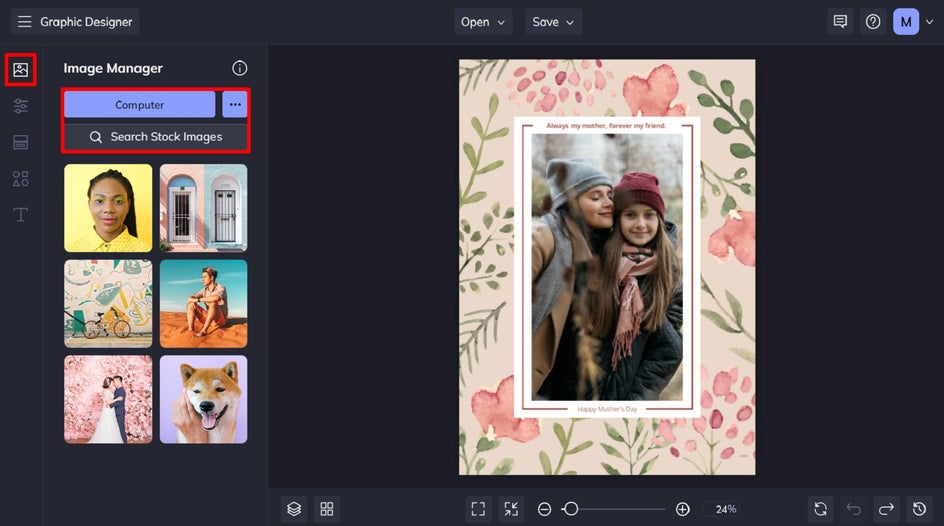The image size is (944, 526).
Task: Open the Customize sliders sidebar tab
Action: pyautogui.click(x=20, y=106)
